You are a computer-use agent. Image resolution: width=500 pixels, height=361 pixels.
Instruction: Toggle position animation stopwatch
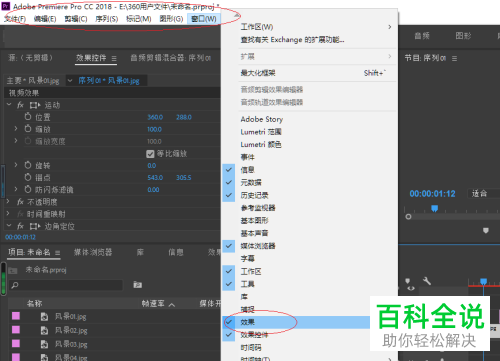(x=28, y=117)
